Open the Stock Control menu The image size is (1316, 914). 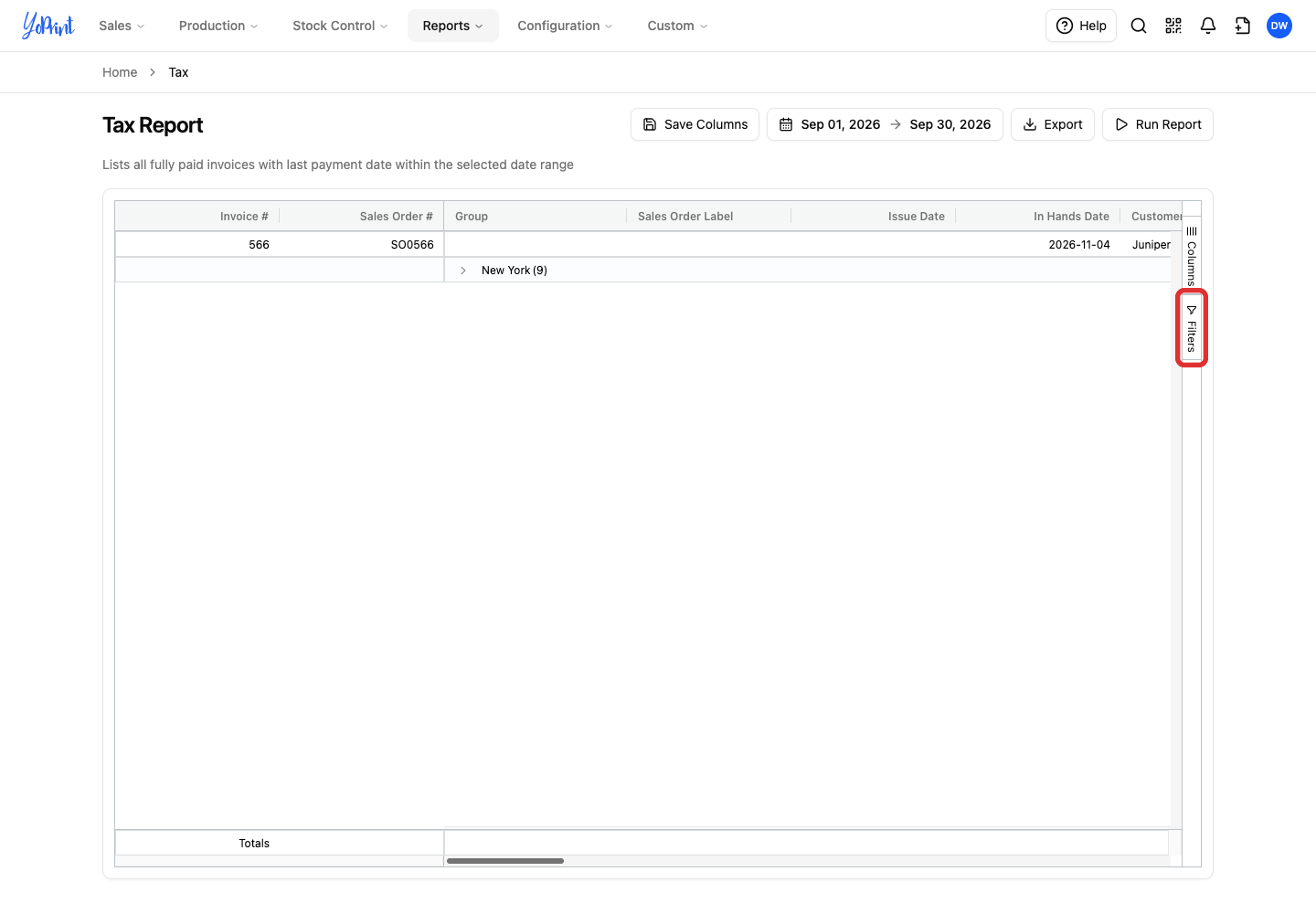pos(340,26)
